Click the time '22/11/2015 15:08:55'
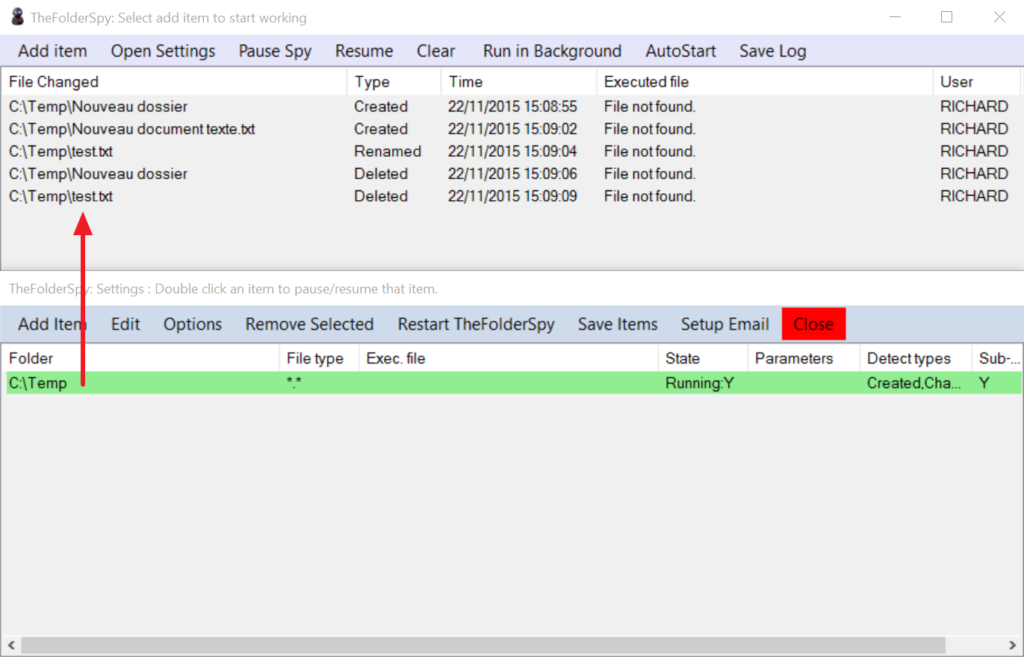This screenshot has width=1024, height=657. coord(513,106)
